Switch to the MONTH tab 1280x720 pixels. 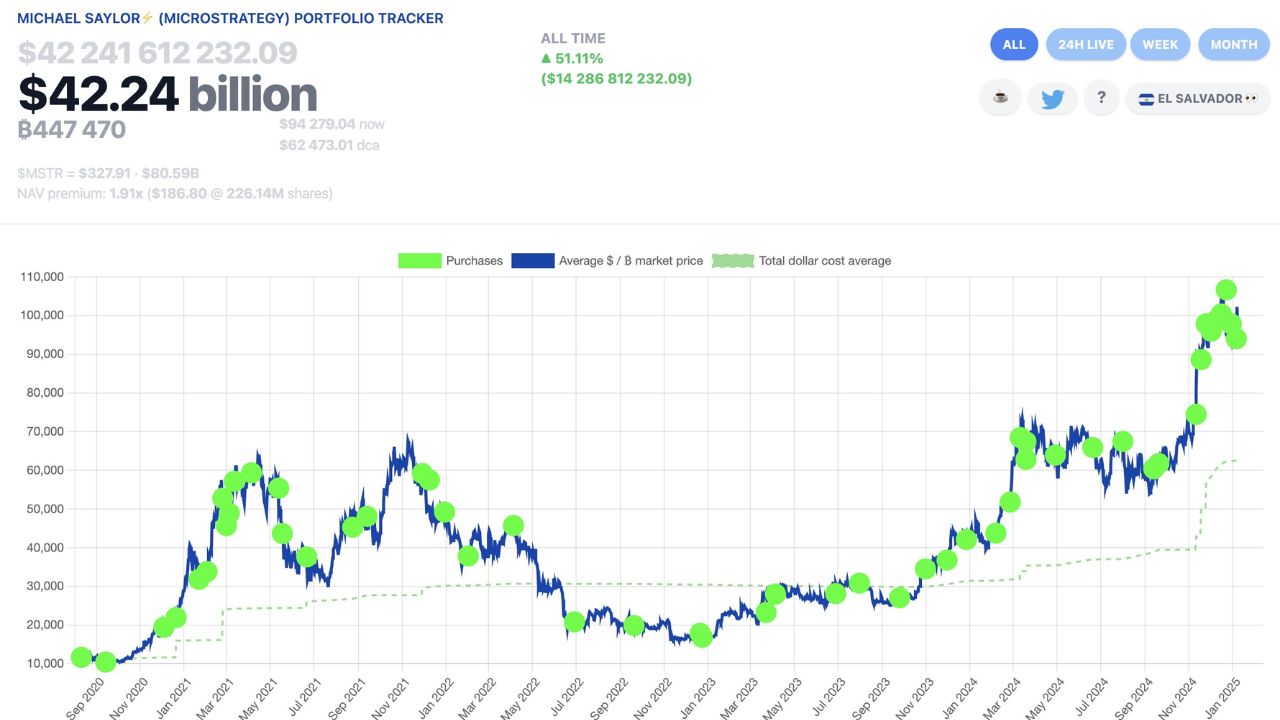coord(1234,44)
